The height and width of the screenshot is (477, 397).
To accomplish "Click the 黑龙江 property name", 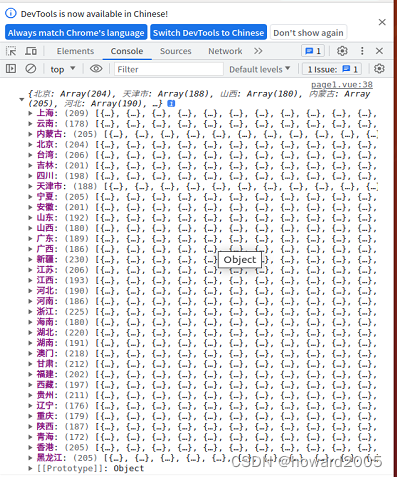I will click(50, 458).
